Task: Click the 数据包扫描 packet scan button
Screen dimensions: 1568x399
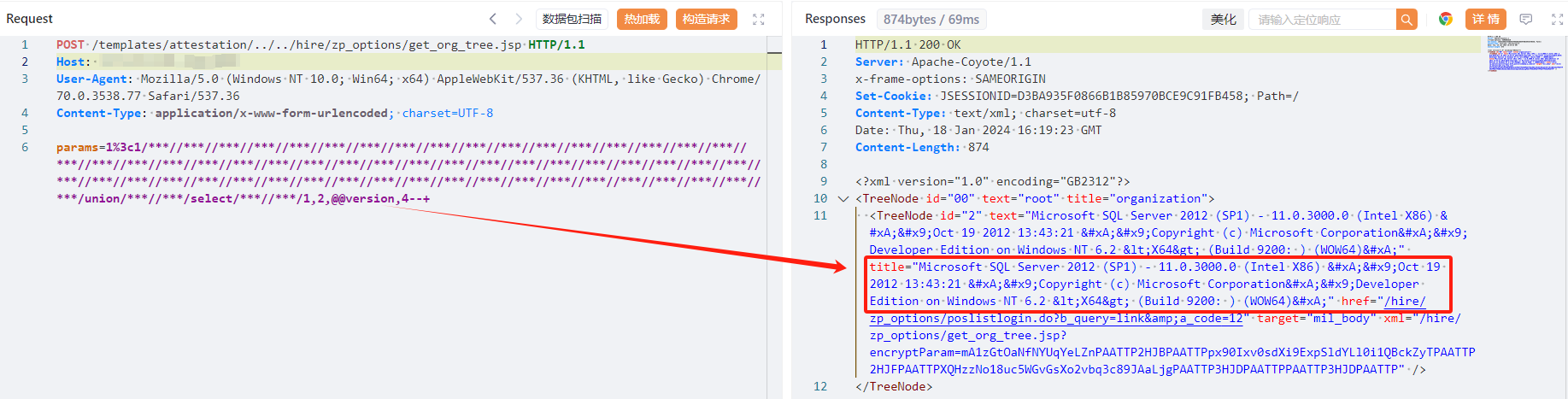Action: pyautogui.click(x=572, y=19)
